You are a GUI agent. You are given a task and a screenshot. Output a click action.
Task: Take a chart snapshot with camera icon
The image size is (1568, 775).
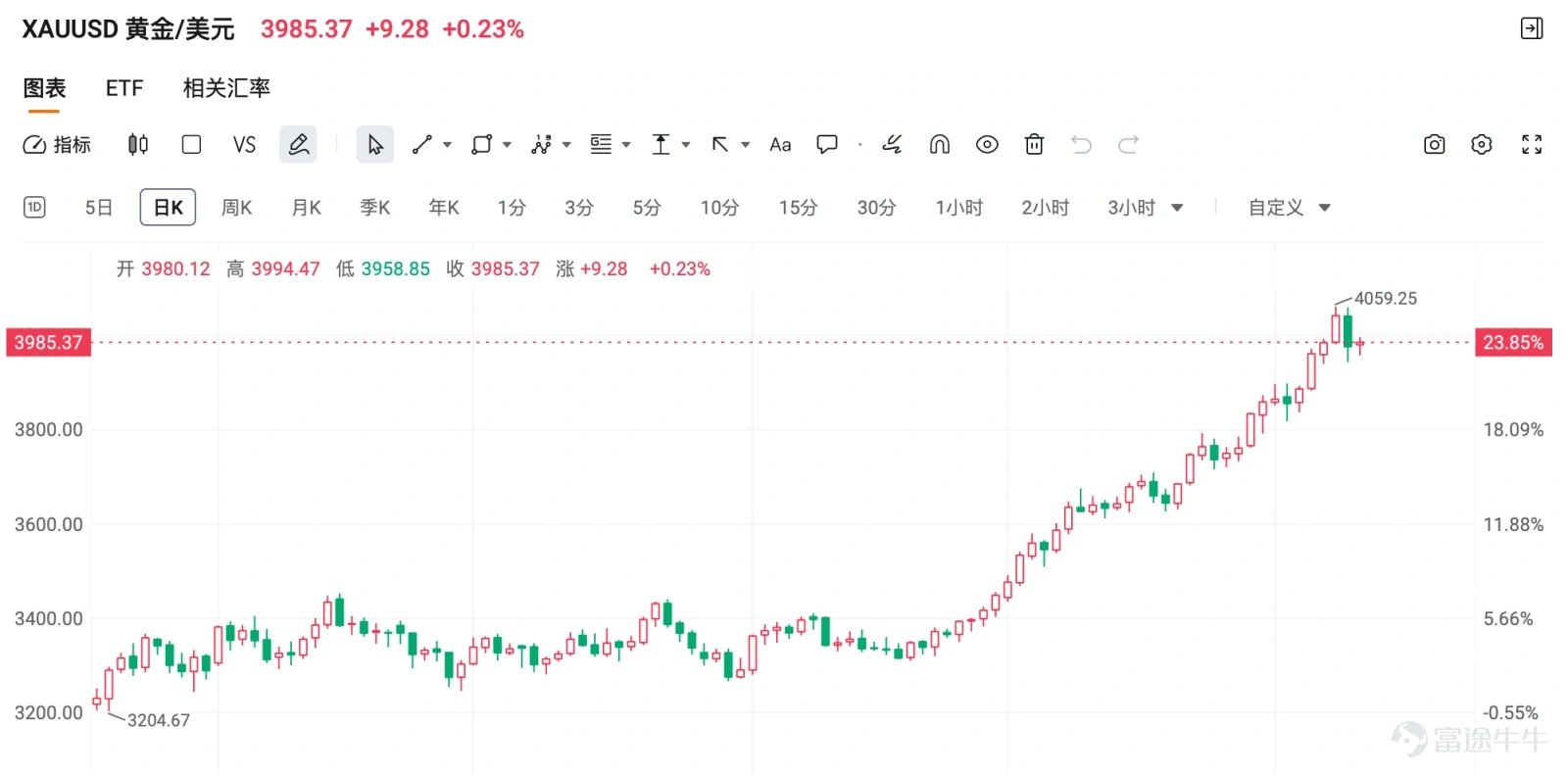[1434, 145]
